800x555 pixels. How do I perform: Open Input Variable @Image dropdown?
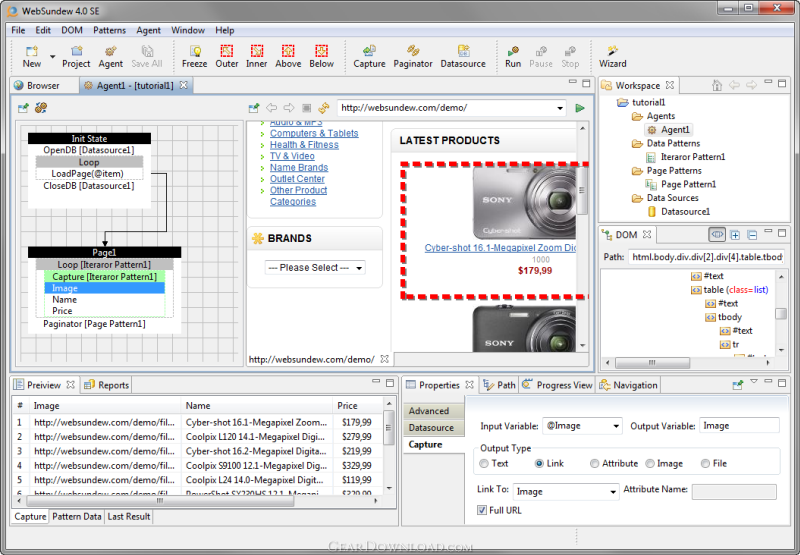616,426
